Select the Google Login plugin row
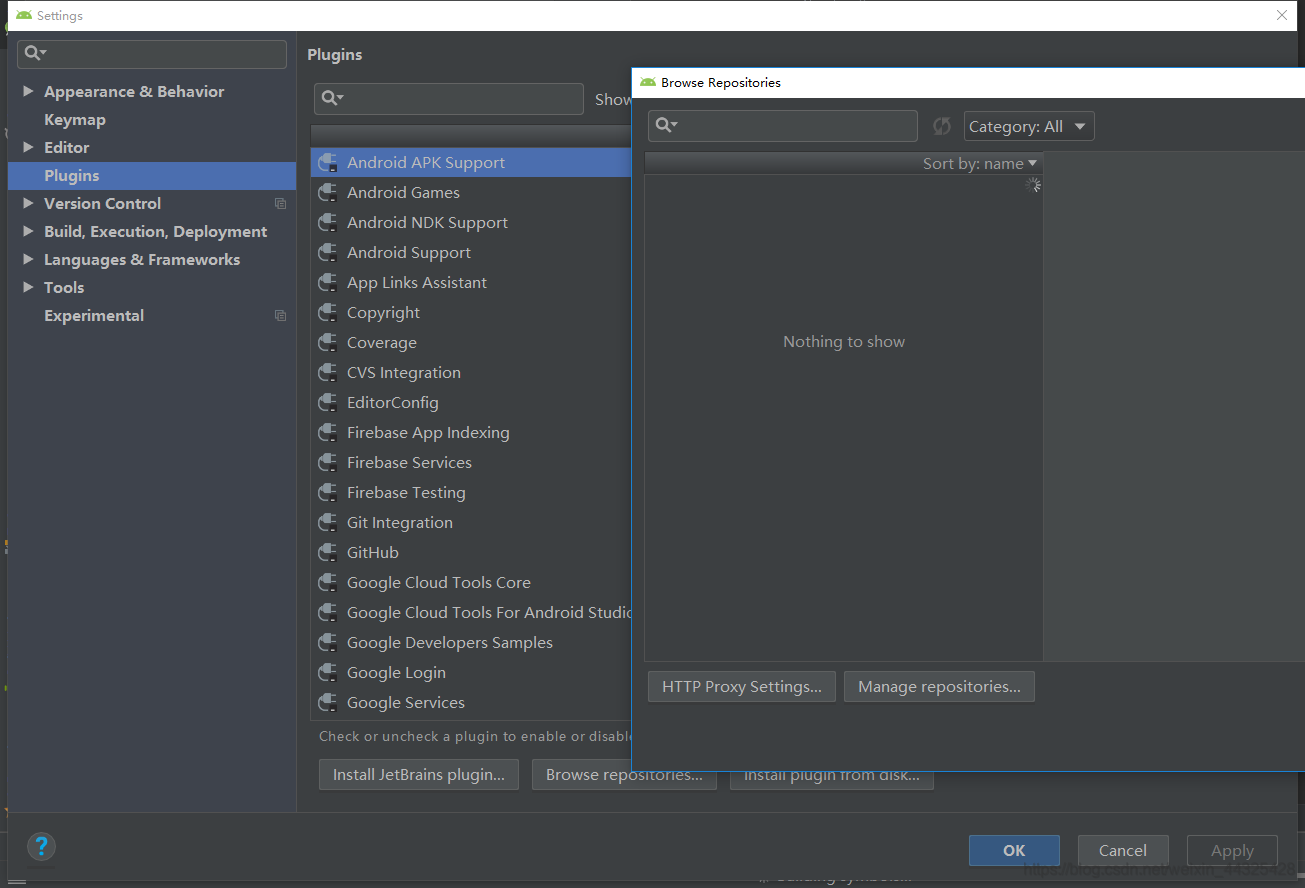Screen dimensions: 1305x888 click(471, 673)
